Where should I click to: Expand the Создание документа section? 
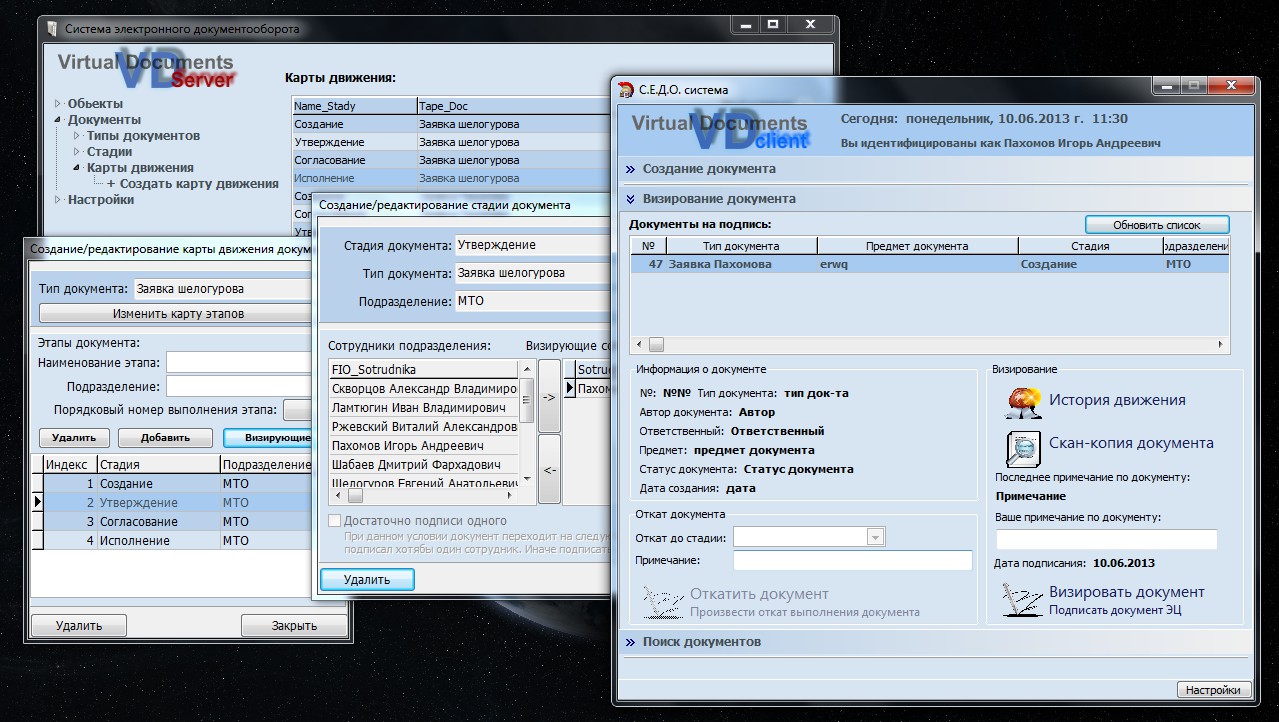tap(630, 169)
